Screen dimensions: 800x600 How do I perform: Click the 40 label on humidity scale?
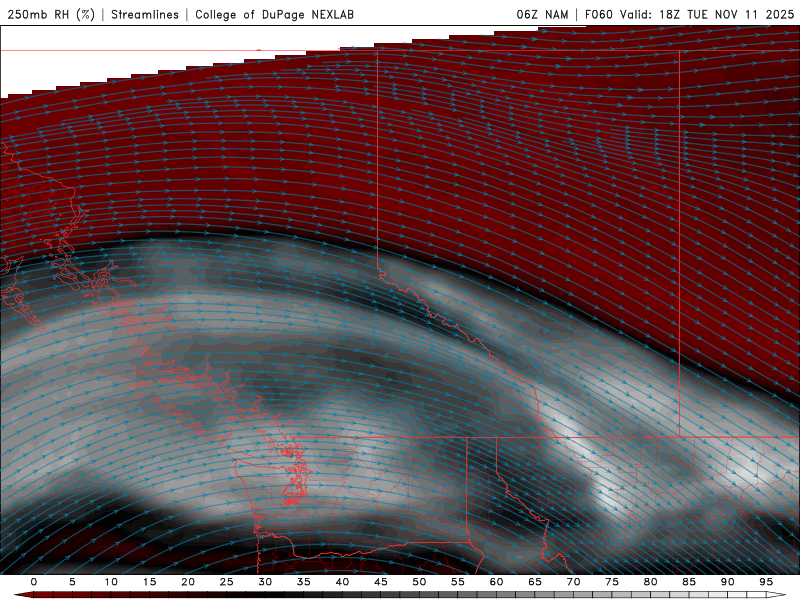coord(342,582)
